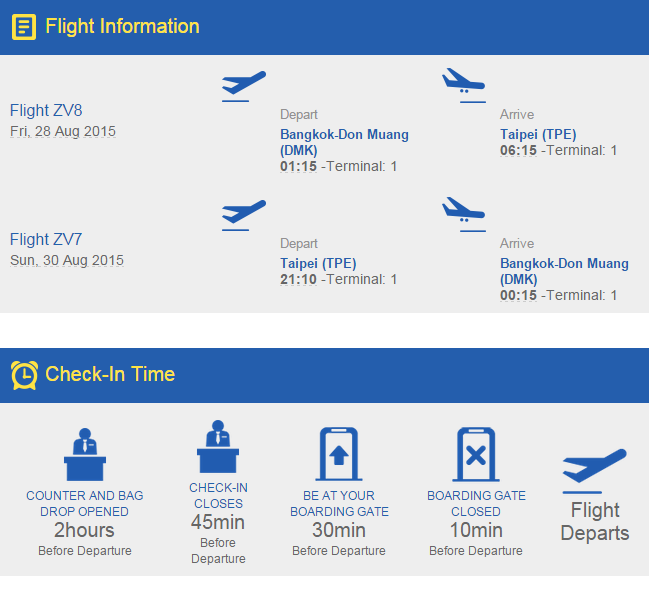
Task: Click the departing plane icon for flight ZV7
Action: coord(243,214)
